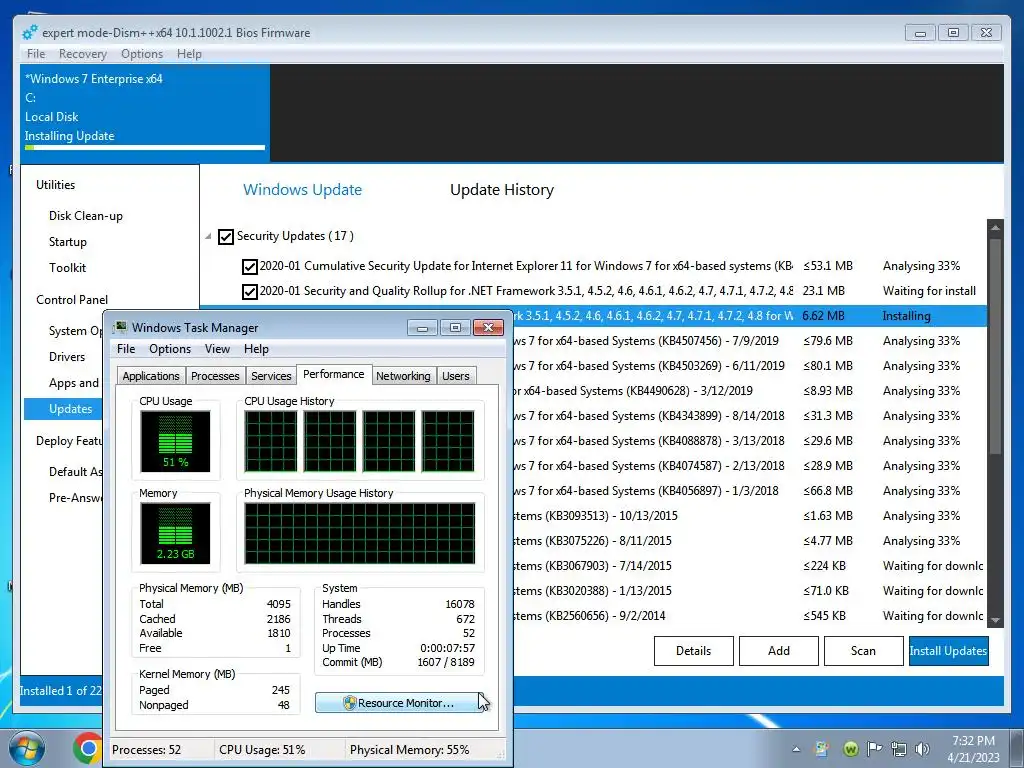Click the Add button

pos(778,650)
